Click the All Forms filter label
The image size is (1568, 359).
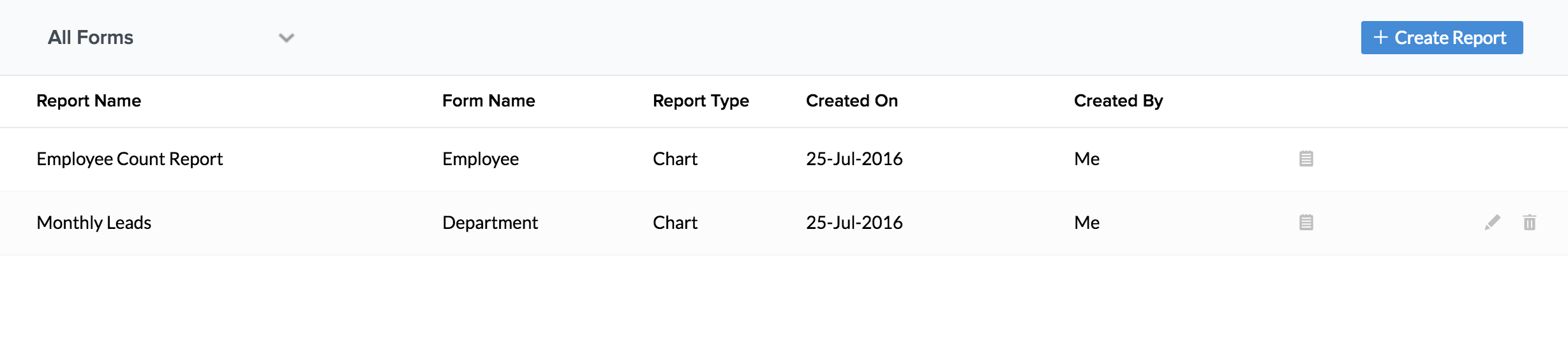91,38
